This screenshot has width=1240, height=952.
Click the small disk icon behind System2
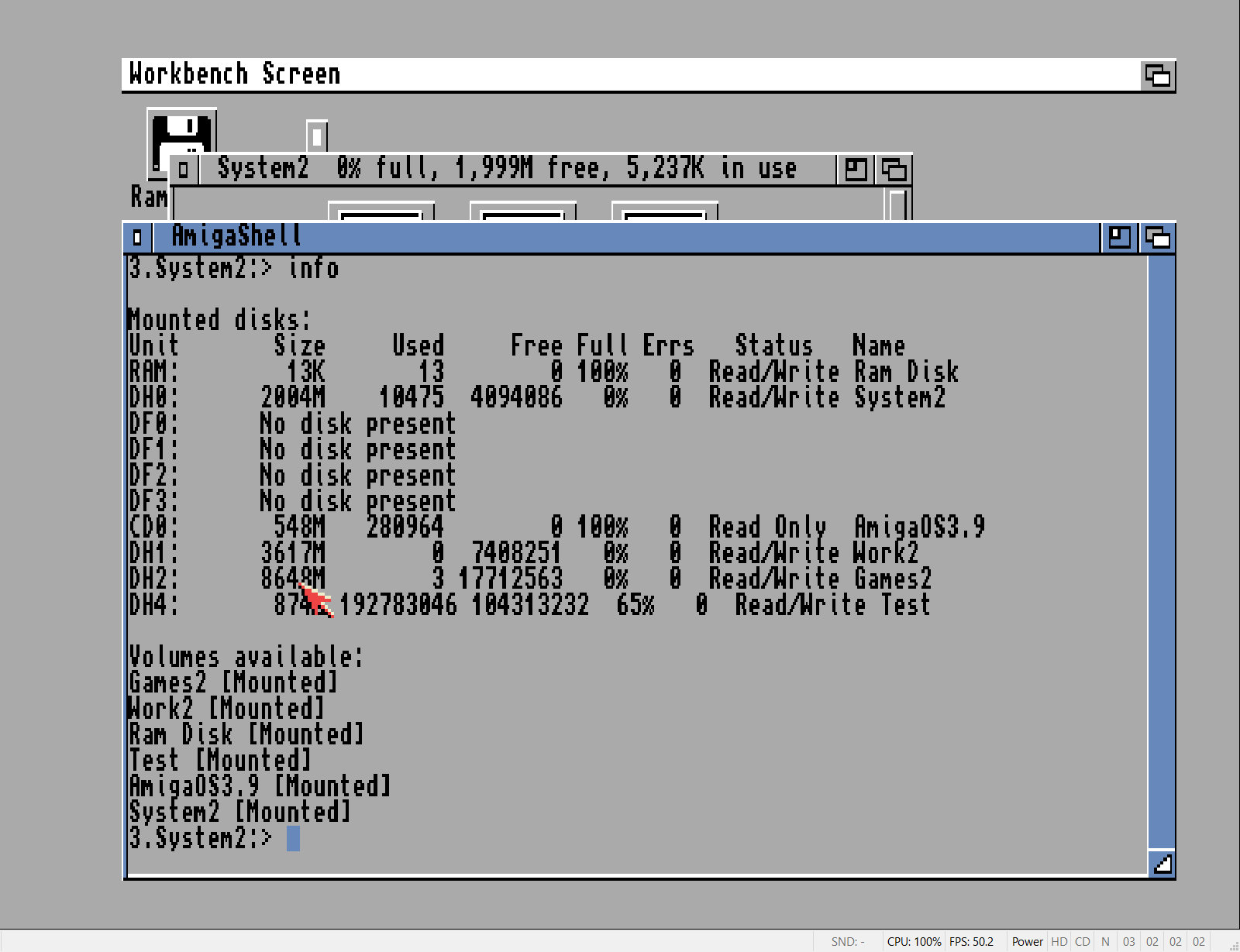[317, 136]
